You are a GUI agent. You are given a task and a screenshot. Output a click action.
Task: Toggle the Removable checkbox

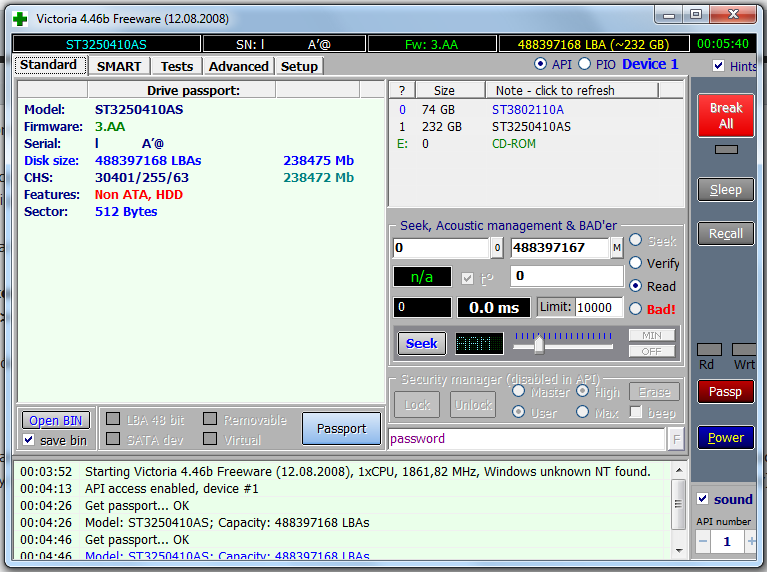pos(210,419)
